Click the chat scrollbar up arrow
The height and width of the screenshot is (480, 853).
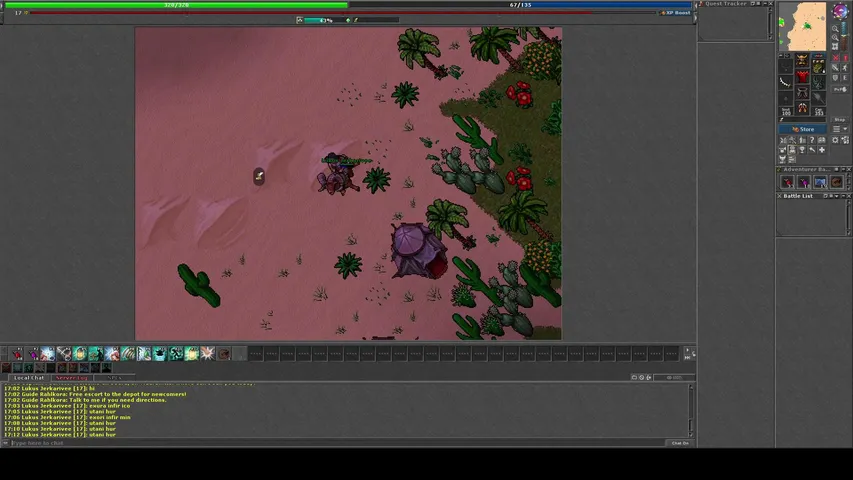tap(691, 387)
